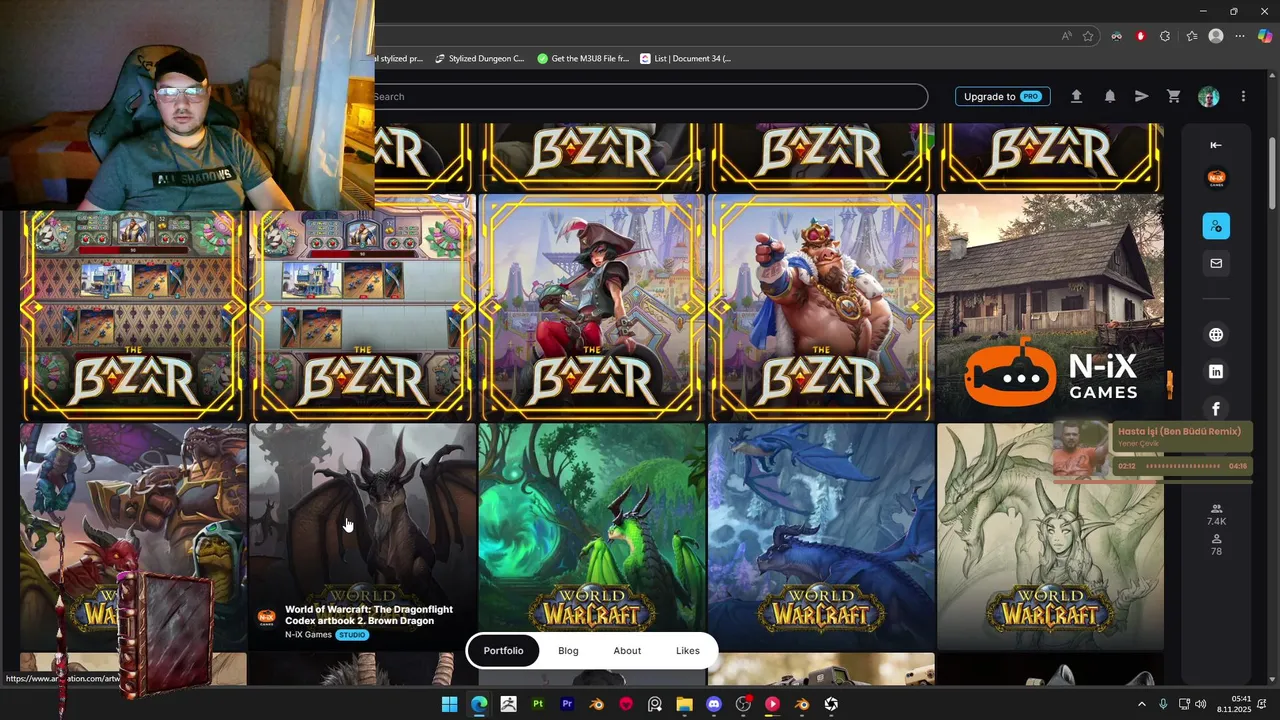Screen dimensions: 1280x720
Task: Open the ArtStation three-dot menu
Action: pos(1243,96)
